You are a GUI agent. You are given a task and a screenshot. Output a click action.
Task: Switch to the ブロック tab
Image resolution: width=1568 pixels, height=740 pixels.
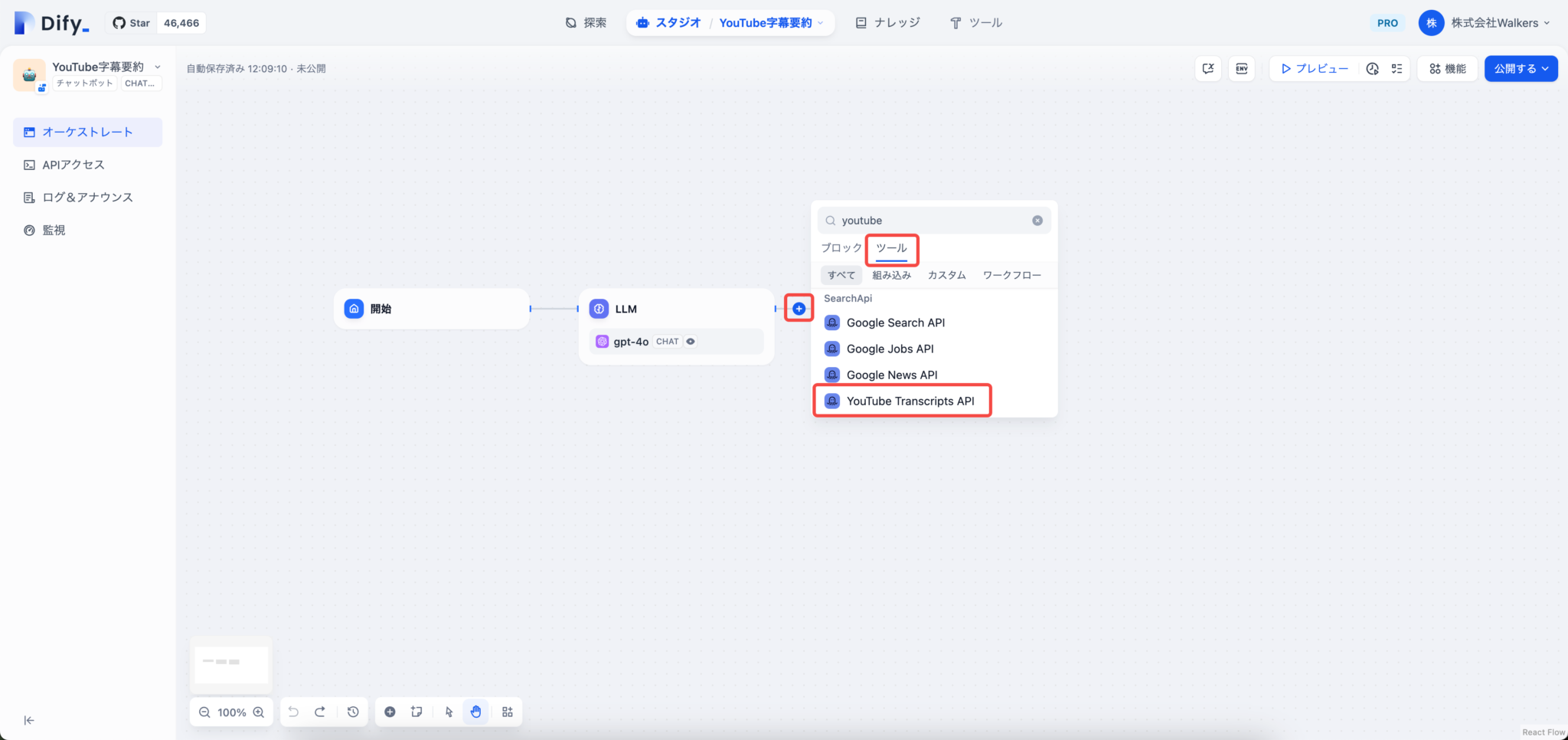tap(841, 248)
